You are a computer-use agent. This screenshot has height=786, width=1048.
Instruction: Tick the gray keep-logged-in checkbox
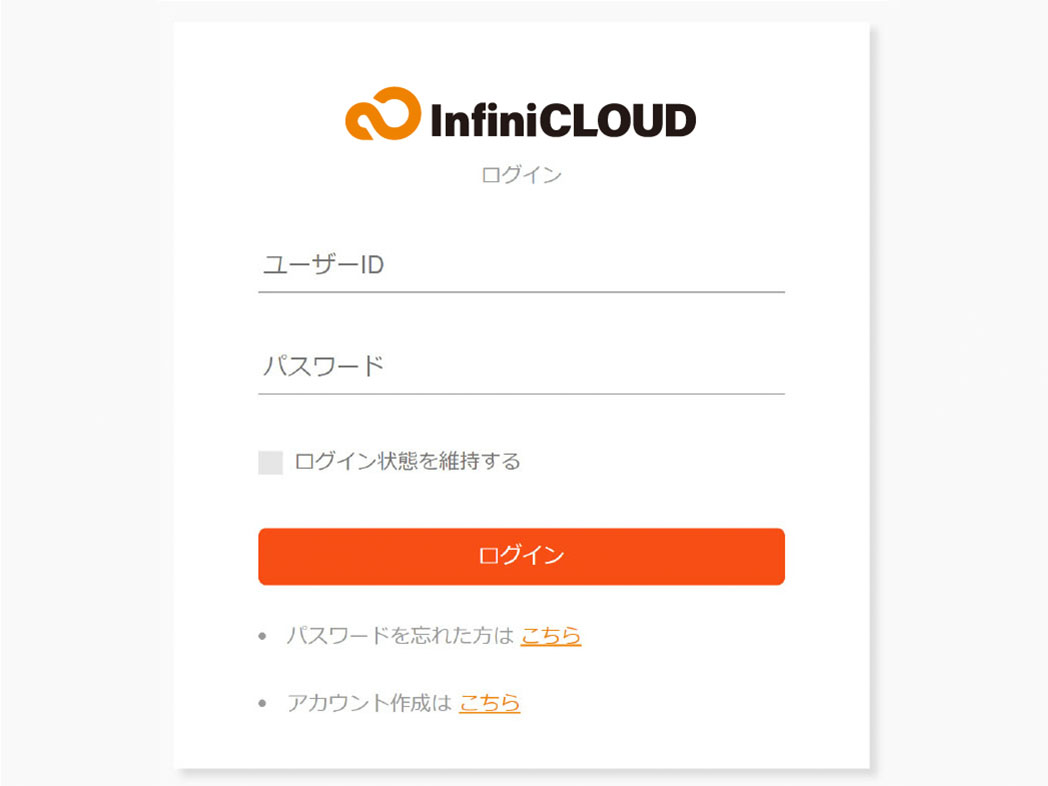click(271, 463)
